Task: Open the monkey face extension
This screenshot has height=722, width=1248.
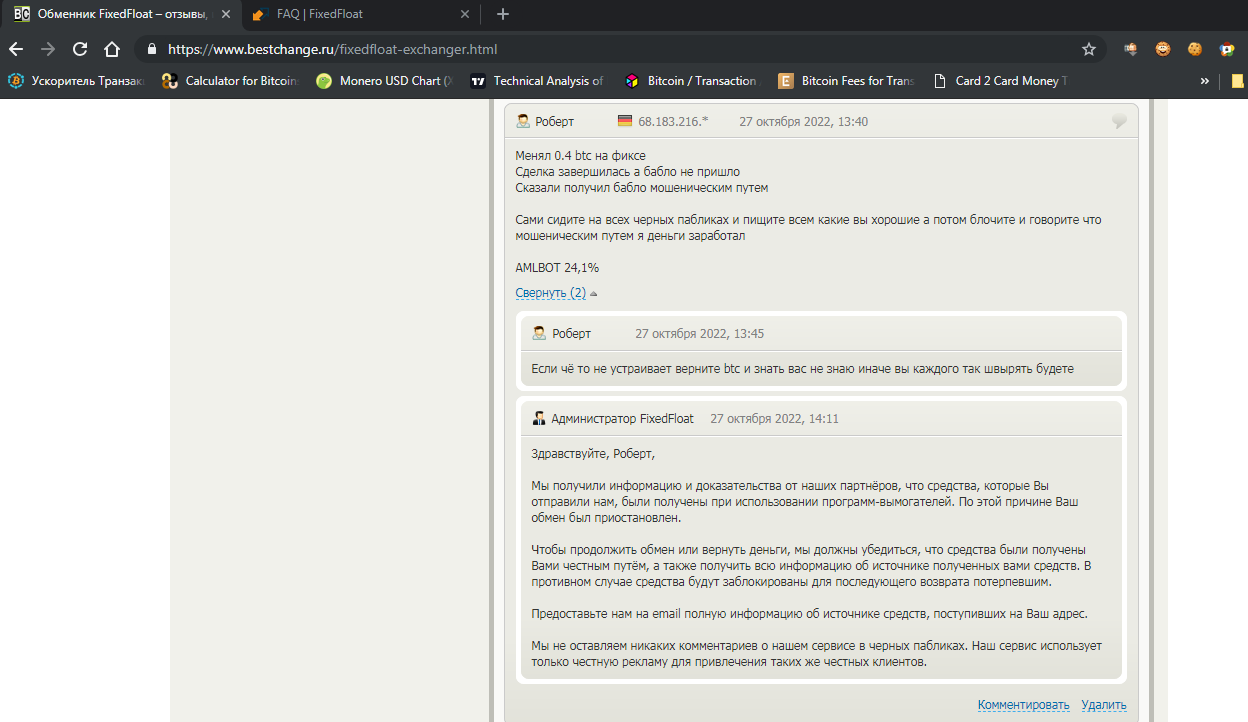Action: click(1163, 49)
